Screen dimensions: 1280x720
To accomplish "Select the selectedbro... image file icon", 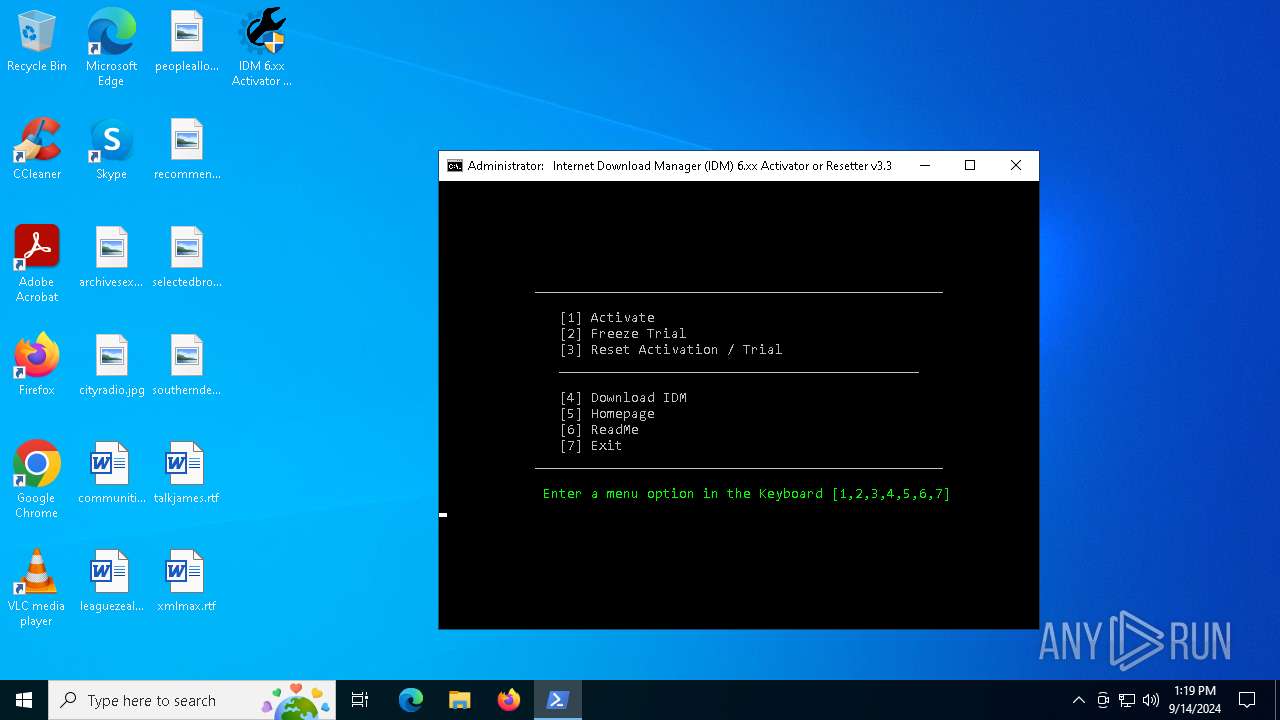I will pos(187,258).
